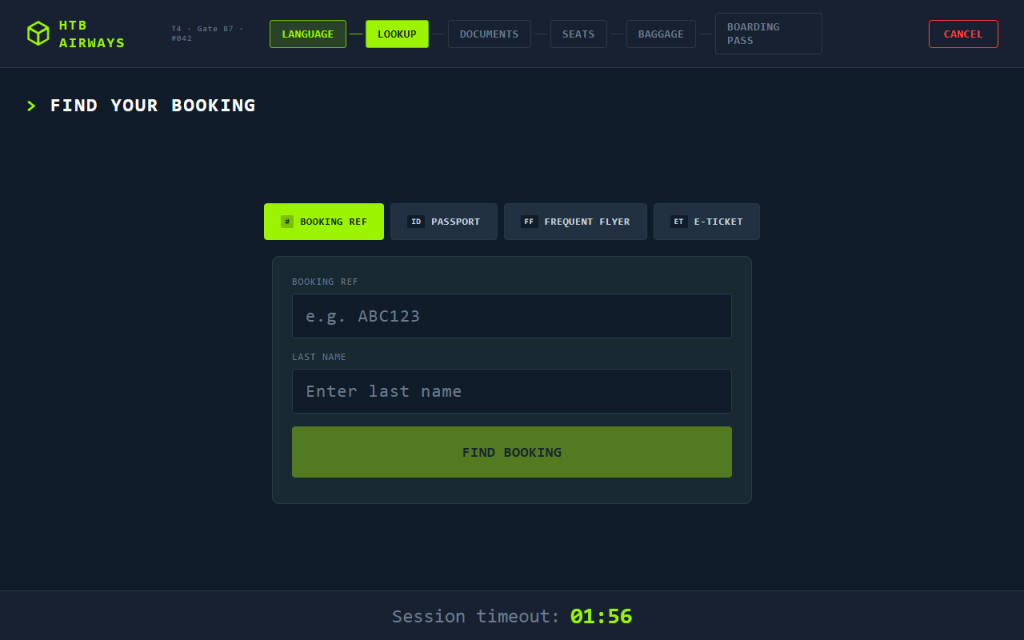Go to the Boarding Pass step

point(769,33)
